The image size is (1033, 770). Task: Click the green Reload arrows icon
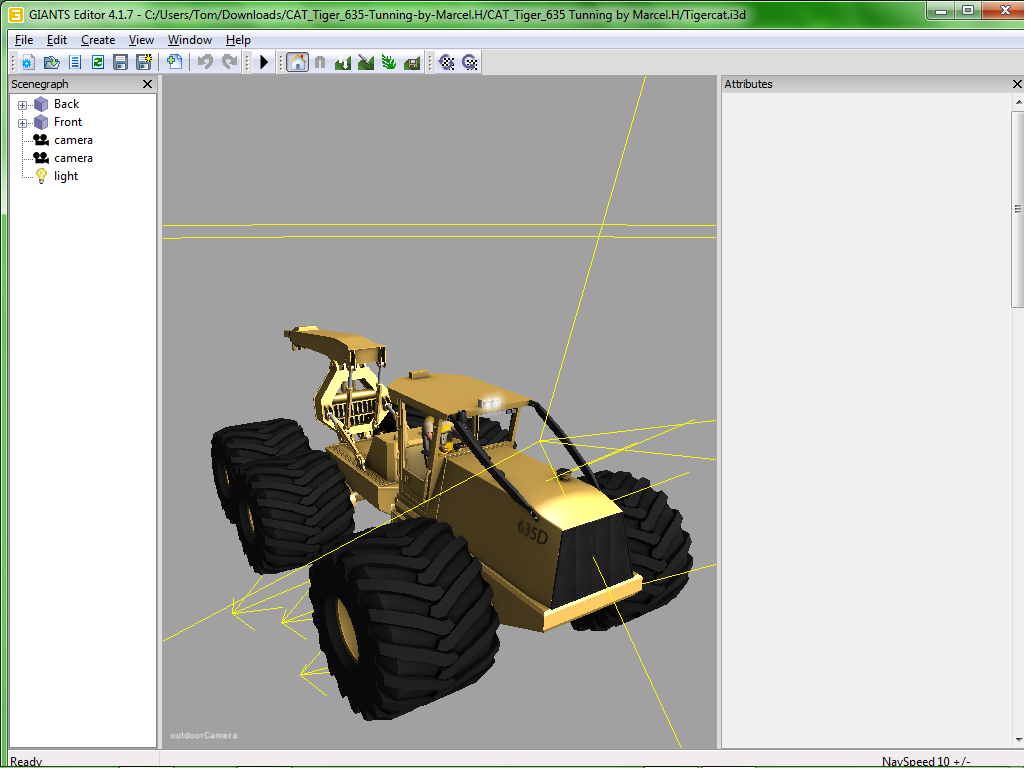coord(98,63)
